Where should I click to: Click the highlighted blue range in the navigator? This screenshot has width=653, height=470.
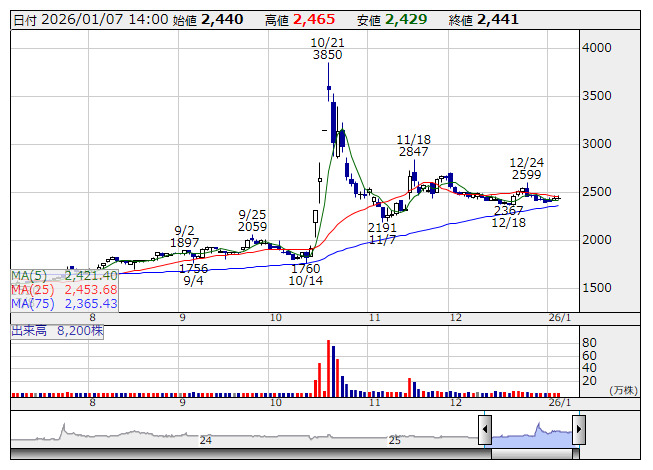point(531,431)
